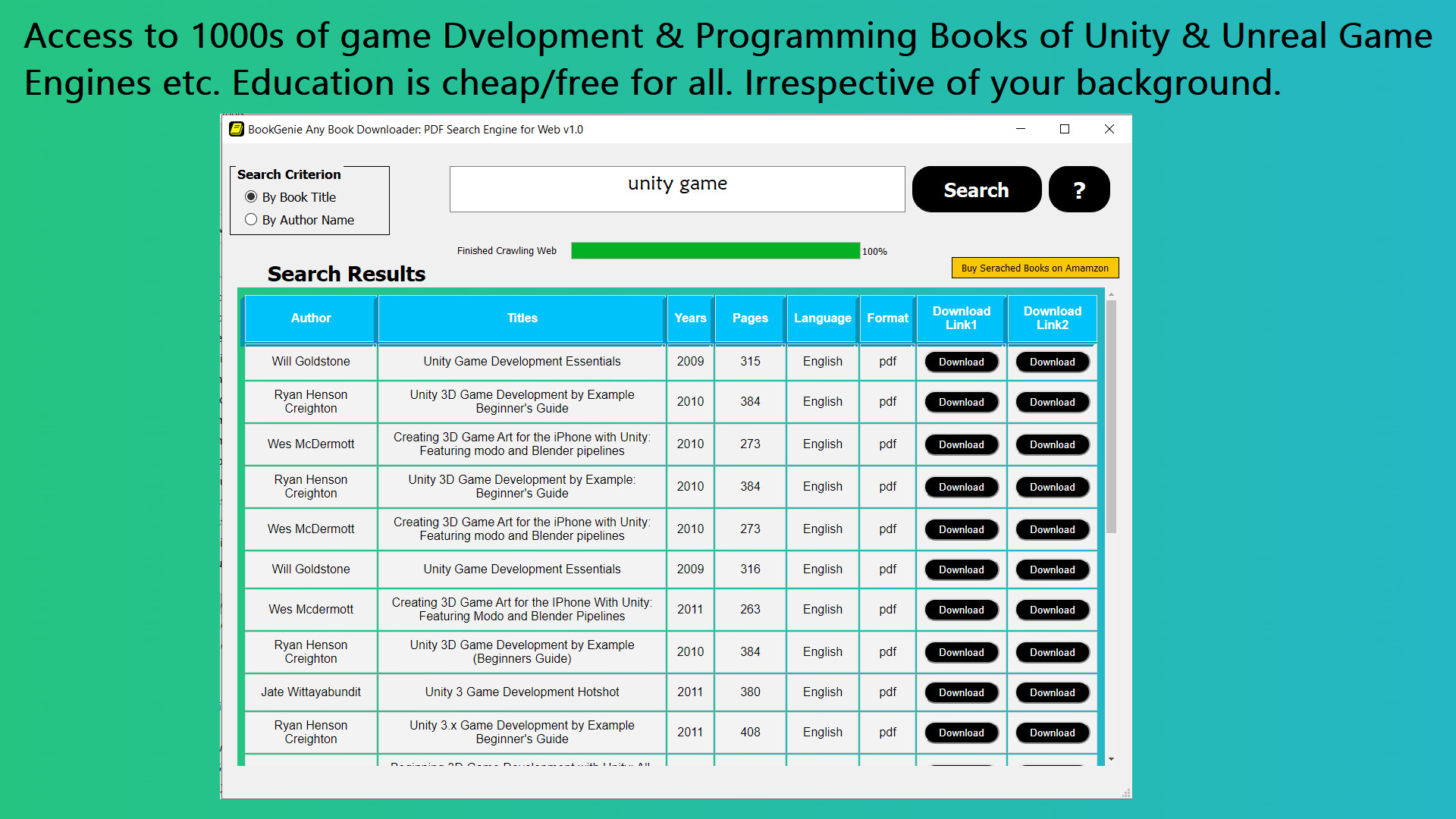
Task: Click the green crawling progress bar
Action: tap(714, 251)
